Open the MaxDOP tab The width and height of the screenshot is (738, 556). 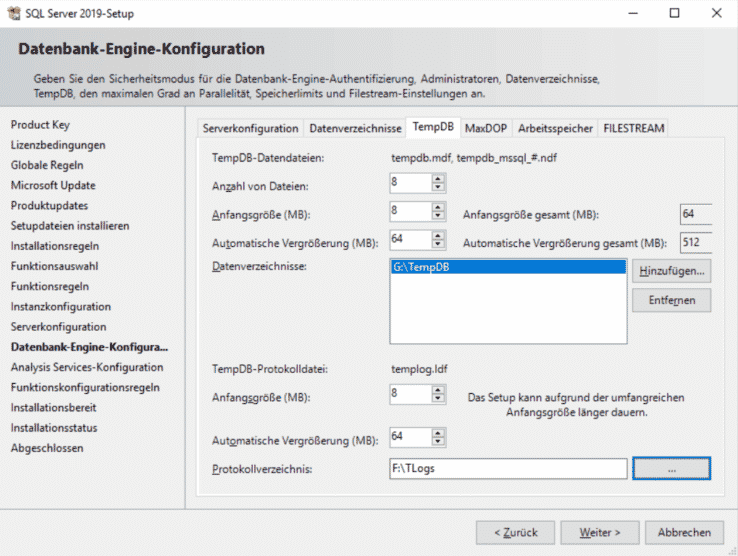[486, 129]
